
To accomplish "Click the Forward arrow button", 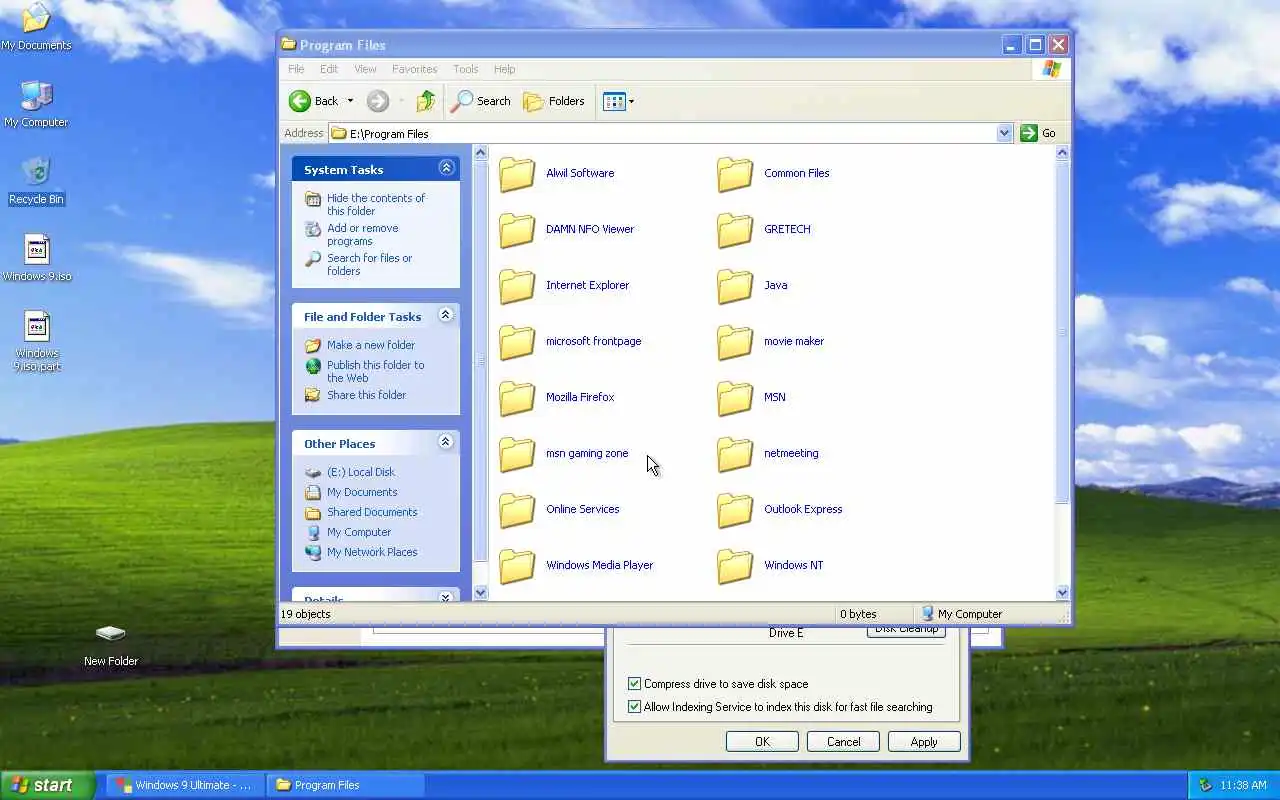I will (378, 101).
